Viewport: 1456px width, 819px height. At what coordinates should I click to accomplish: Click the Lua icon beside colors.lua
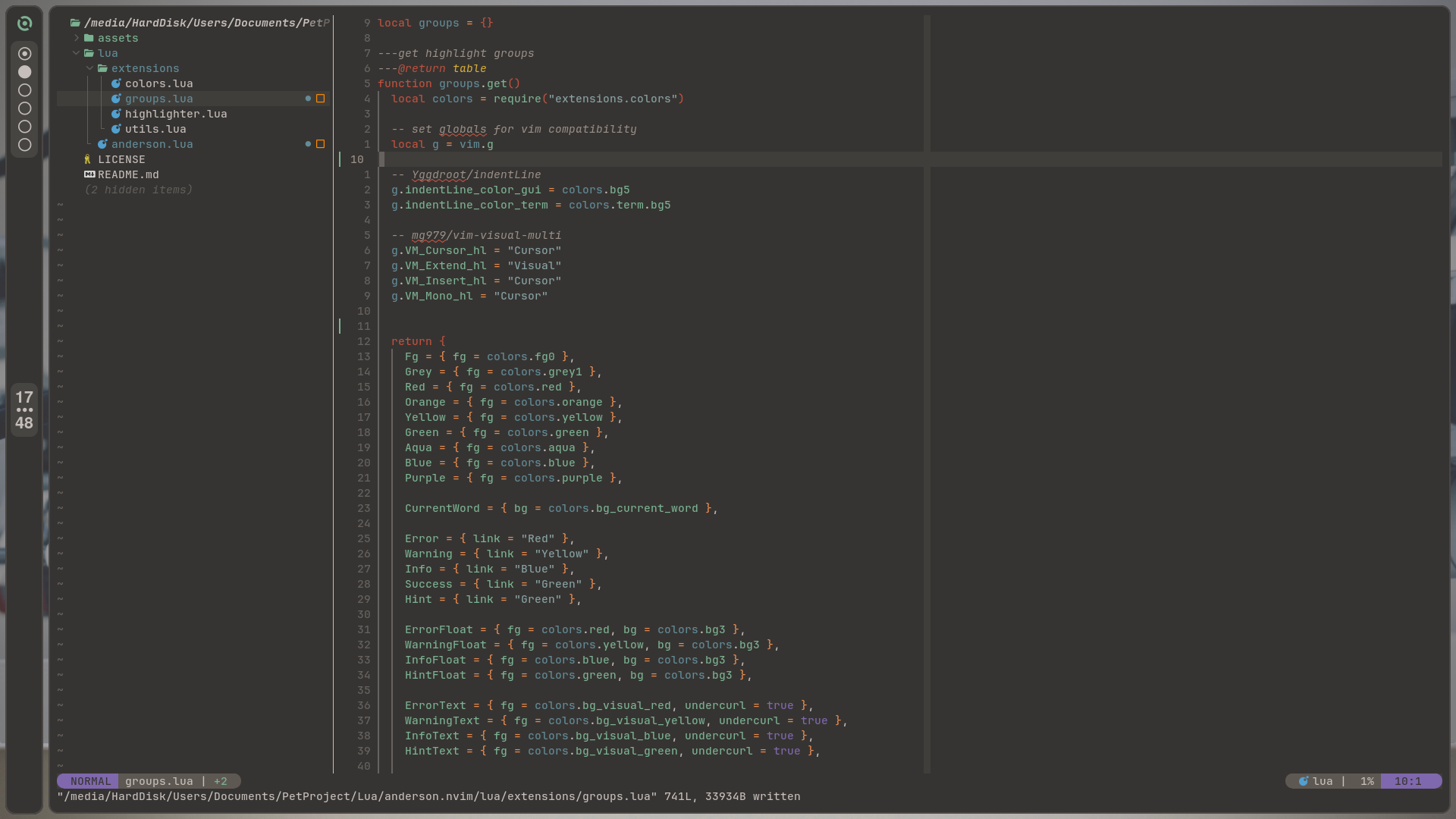(116, 83)
